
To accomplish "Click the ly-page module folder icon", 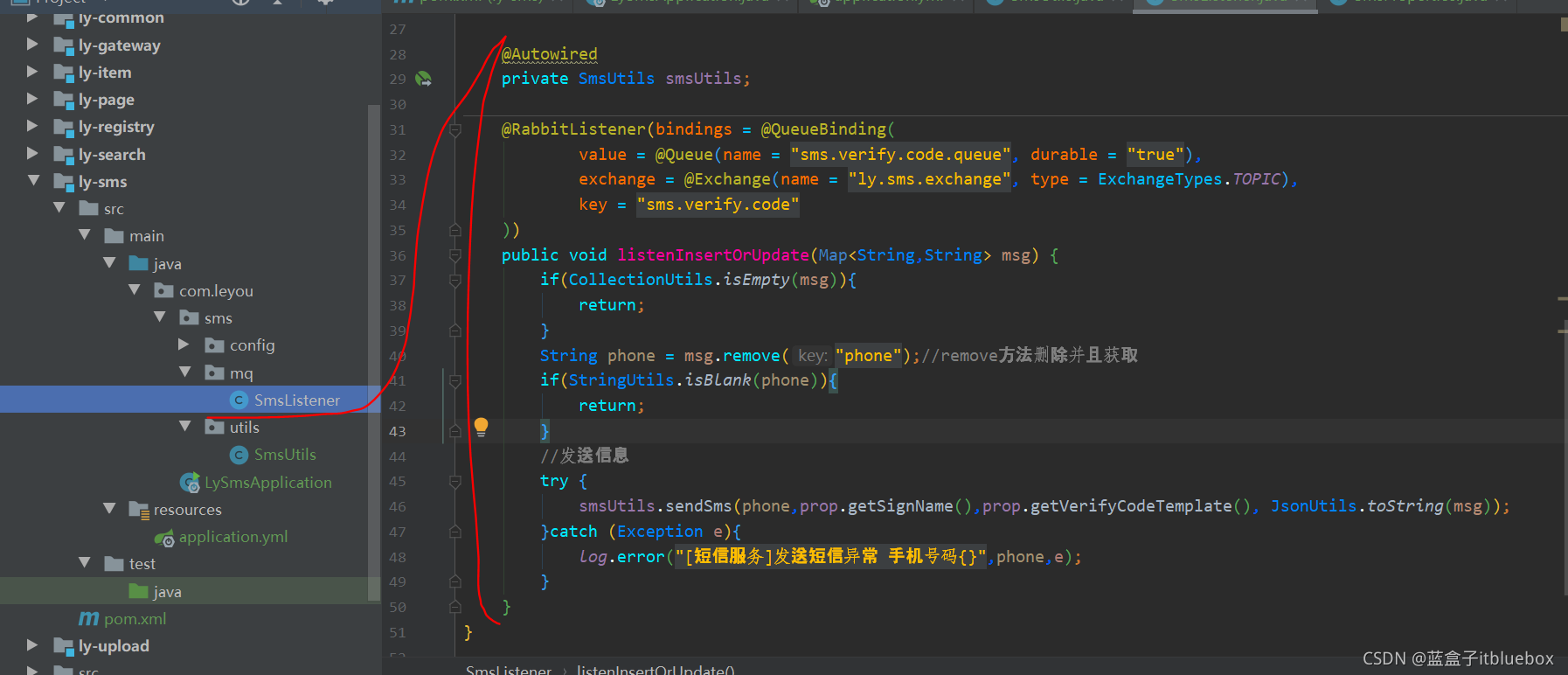I will pyautogui.click(x=63, y=100).
